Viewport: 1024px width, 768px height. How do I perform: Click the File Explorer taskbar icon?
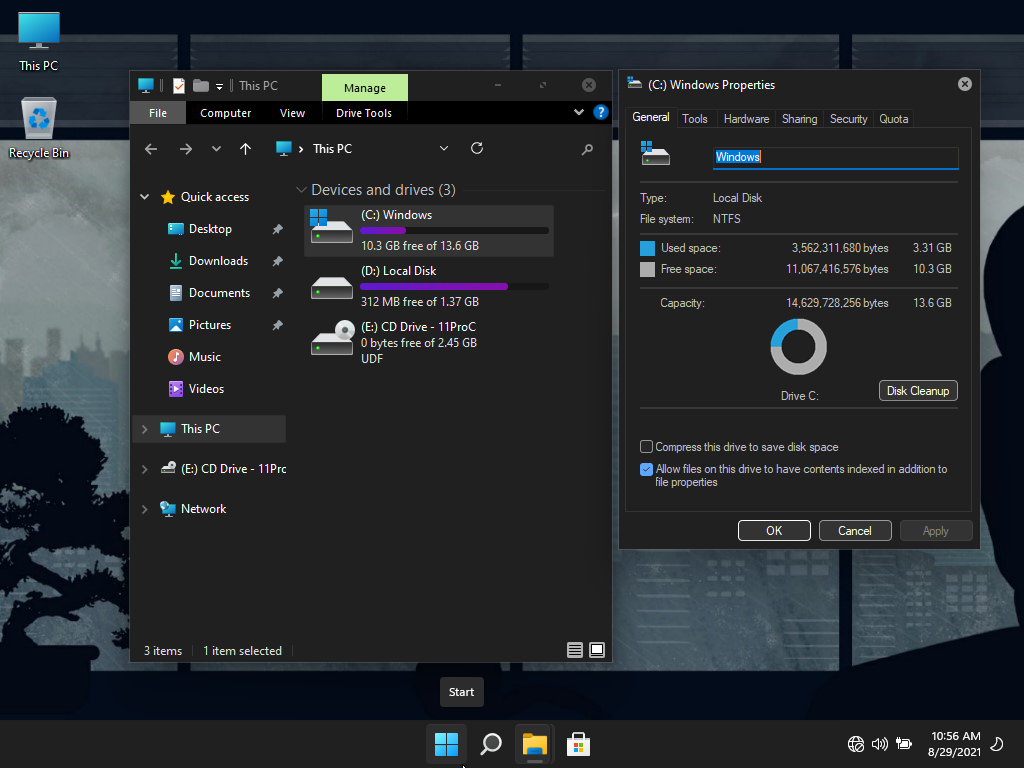point(534,744)
